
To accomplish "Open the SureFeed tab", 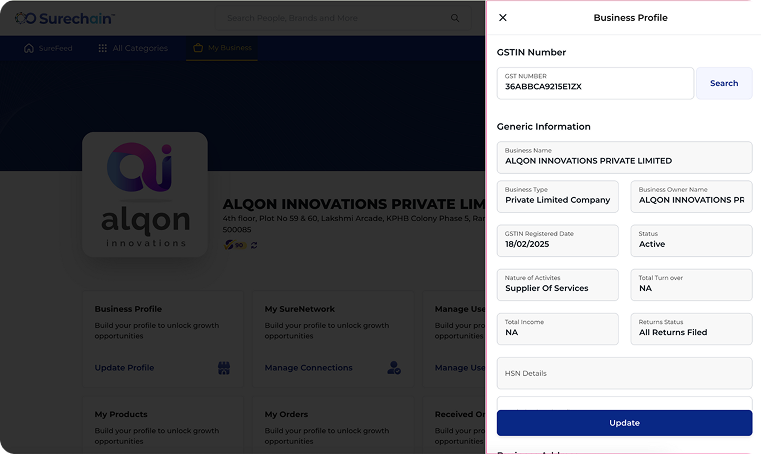I will pos(48,48).
